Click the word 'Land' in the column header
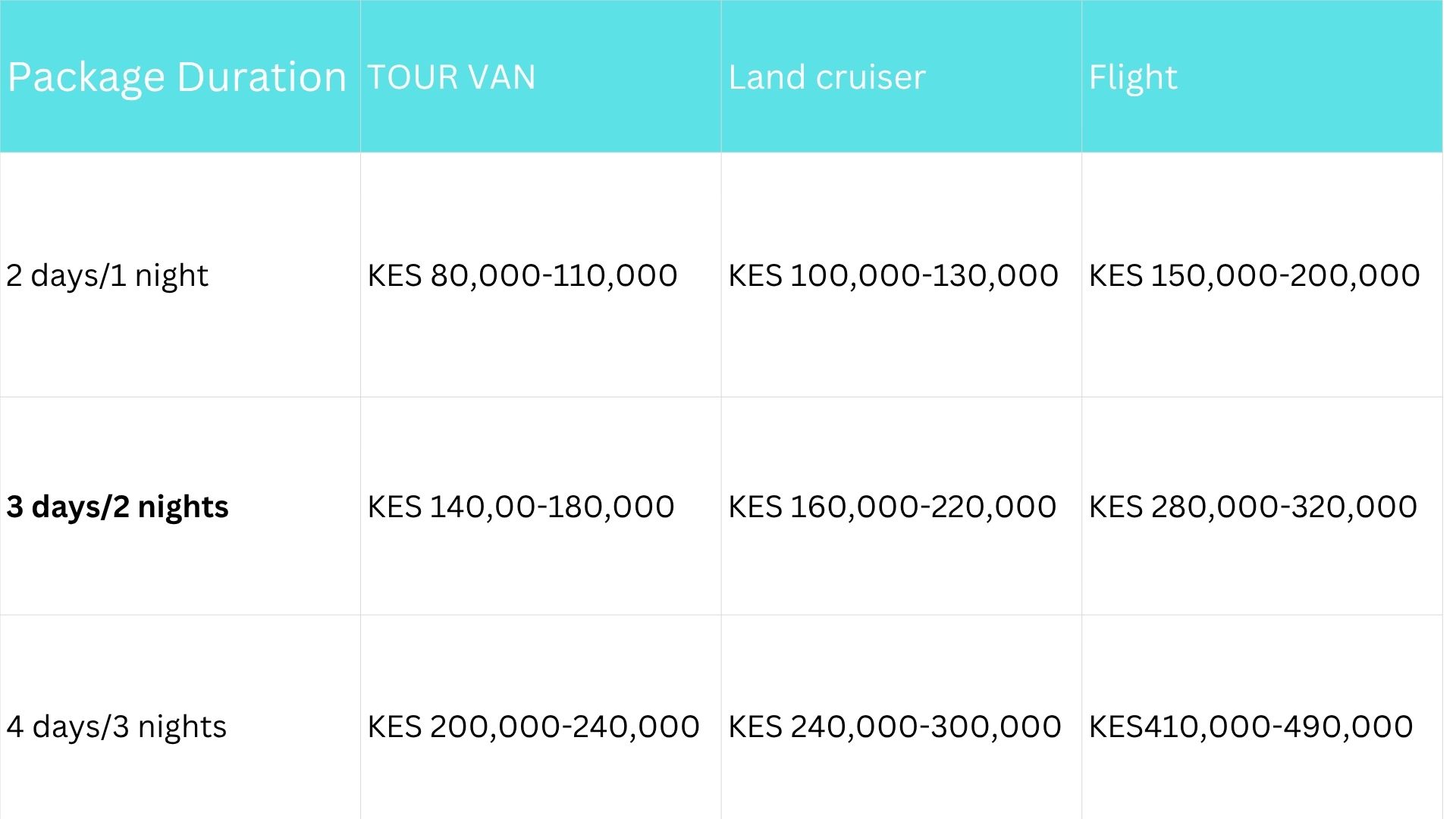Image resolution: width=1456 pixels, height=819 pixels. pos(766,77)
